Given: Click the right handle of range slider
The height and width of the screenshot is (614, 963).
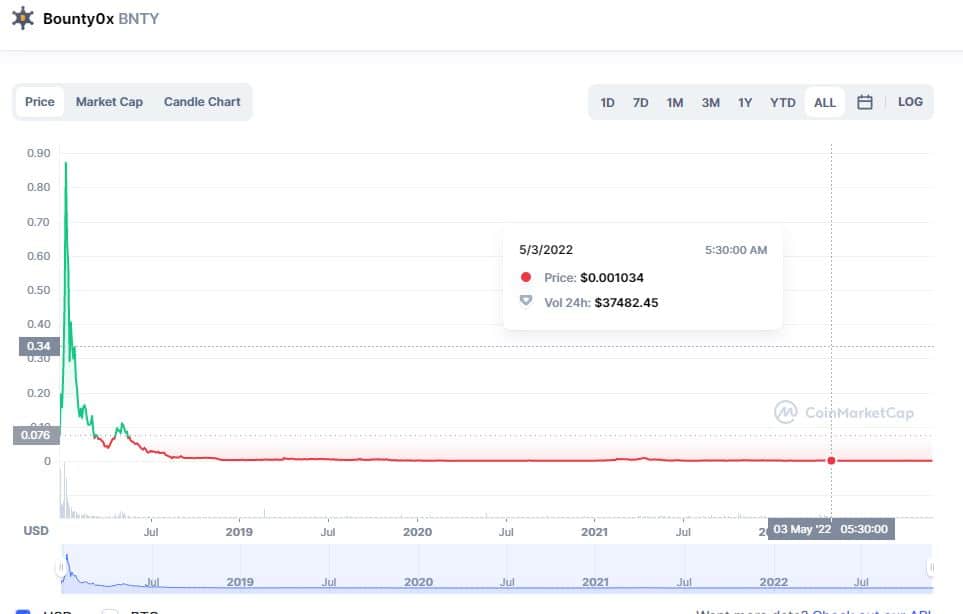Looking at the screenshot, I should (932, 568).
